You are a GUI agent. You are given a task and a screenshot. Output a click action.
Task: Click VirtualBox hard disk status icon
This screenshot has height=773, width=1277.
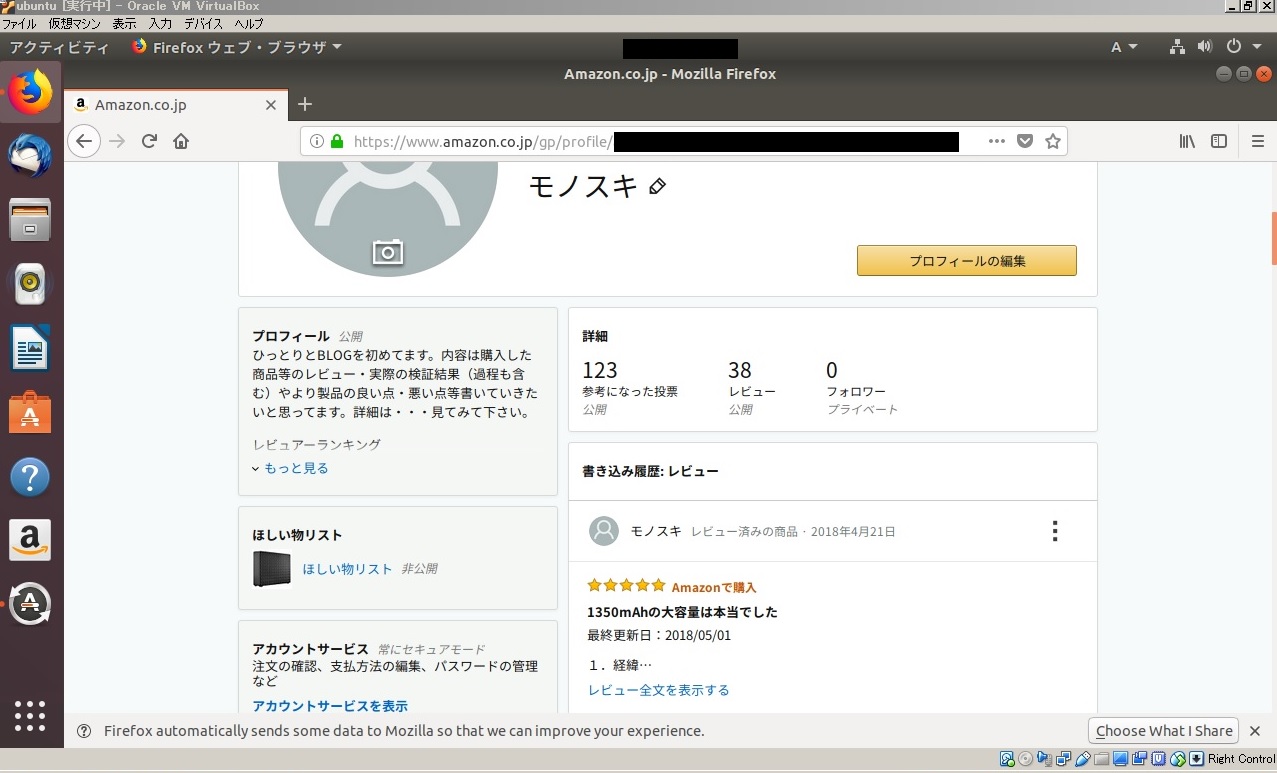tap(1007, 759)
